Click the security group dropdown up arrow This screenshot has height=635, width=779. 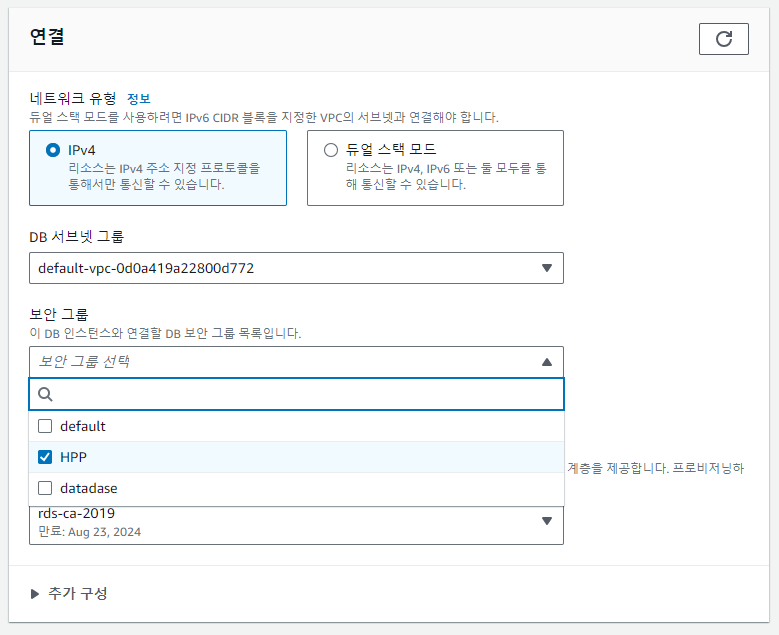(547, 362)
